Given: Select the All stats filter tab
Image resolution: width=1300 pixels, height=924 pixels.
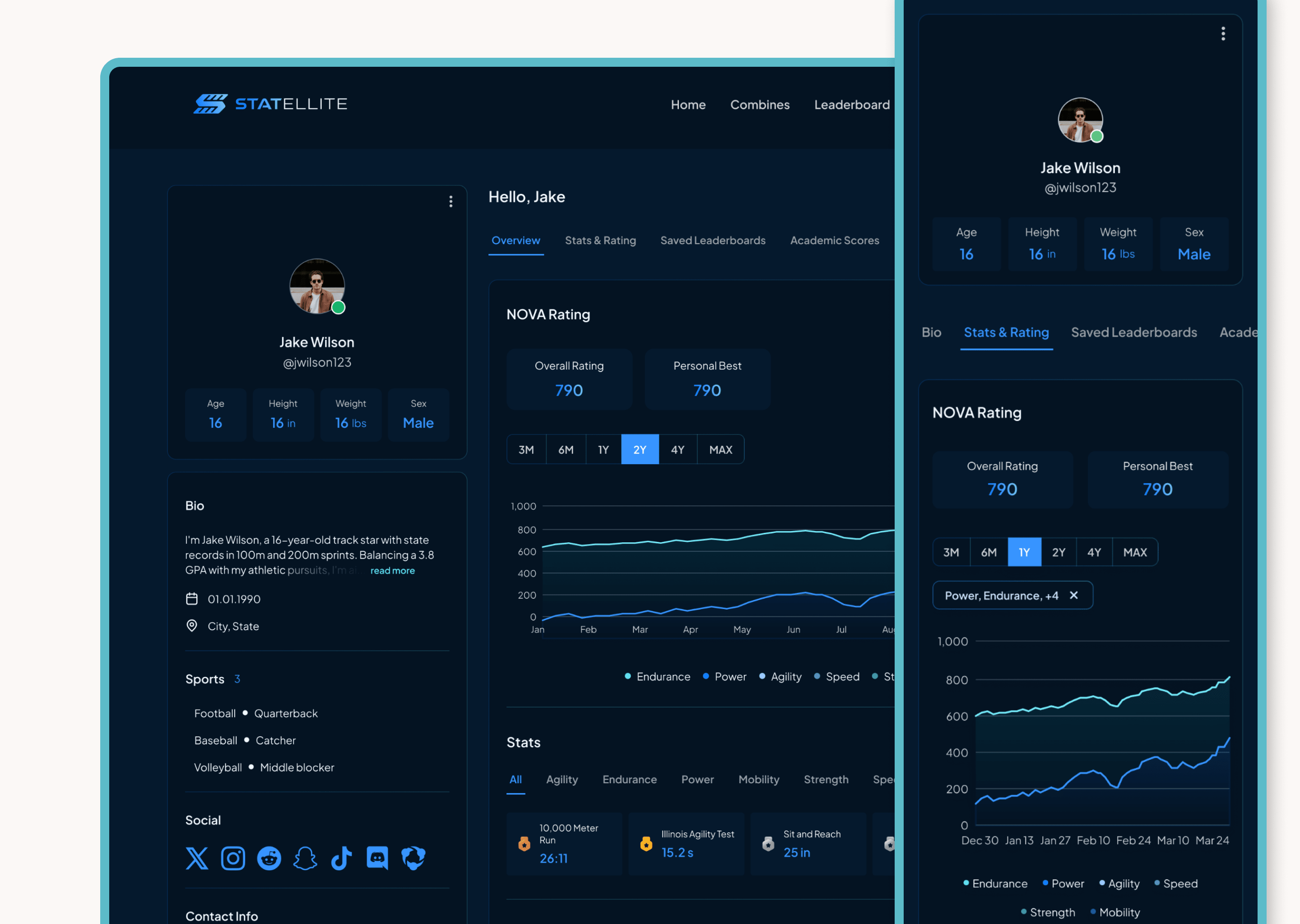Looking at the screenshot, I should [x=515, y=780].
